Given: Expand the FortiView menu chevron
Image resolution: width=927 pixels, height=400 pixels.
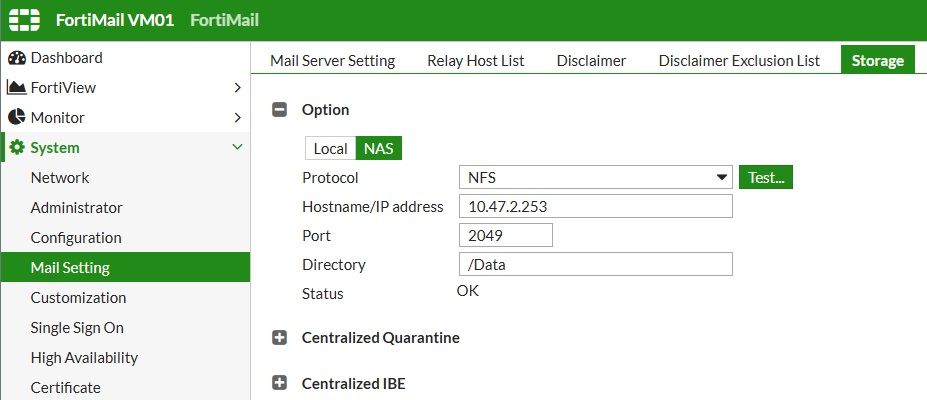Looking at the screenshot, I should coord(237,88).
